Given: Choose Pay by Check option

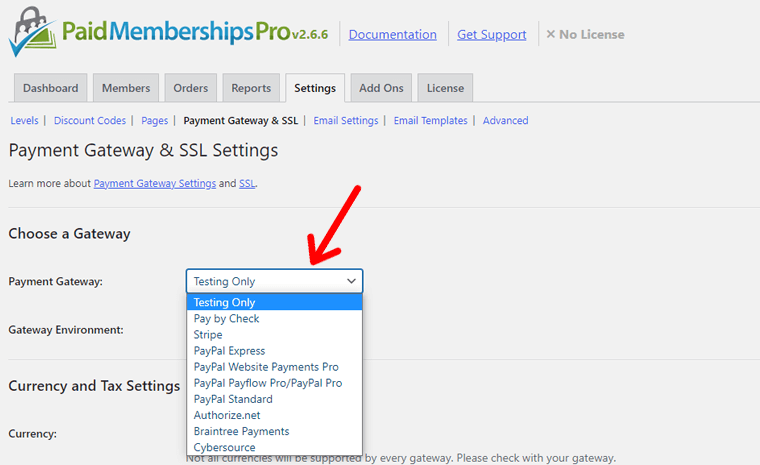Looking at the screenshot, I should point(274,319).
